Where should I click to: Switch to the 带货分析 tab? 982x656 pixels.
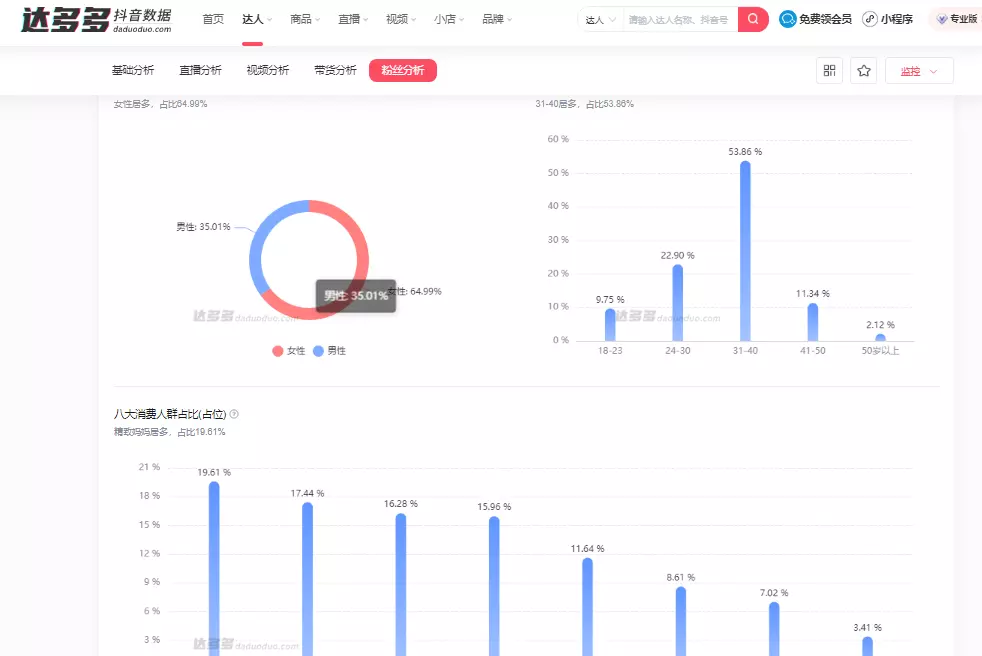pos(335,70)
